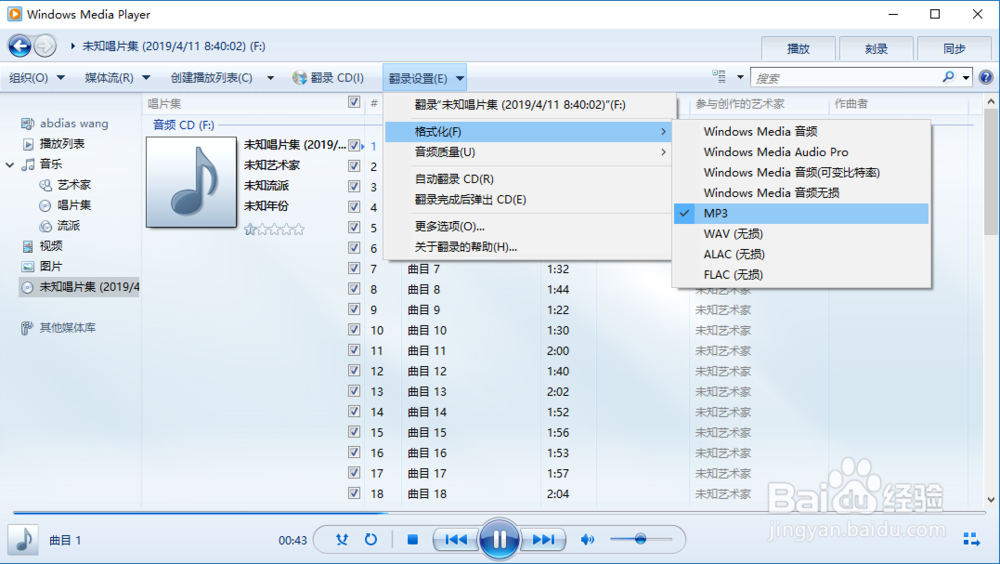Open the view options dropdown arrow
This screenshot has height=564, width=1000.
pyautogui.click(x=740, y=77)
